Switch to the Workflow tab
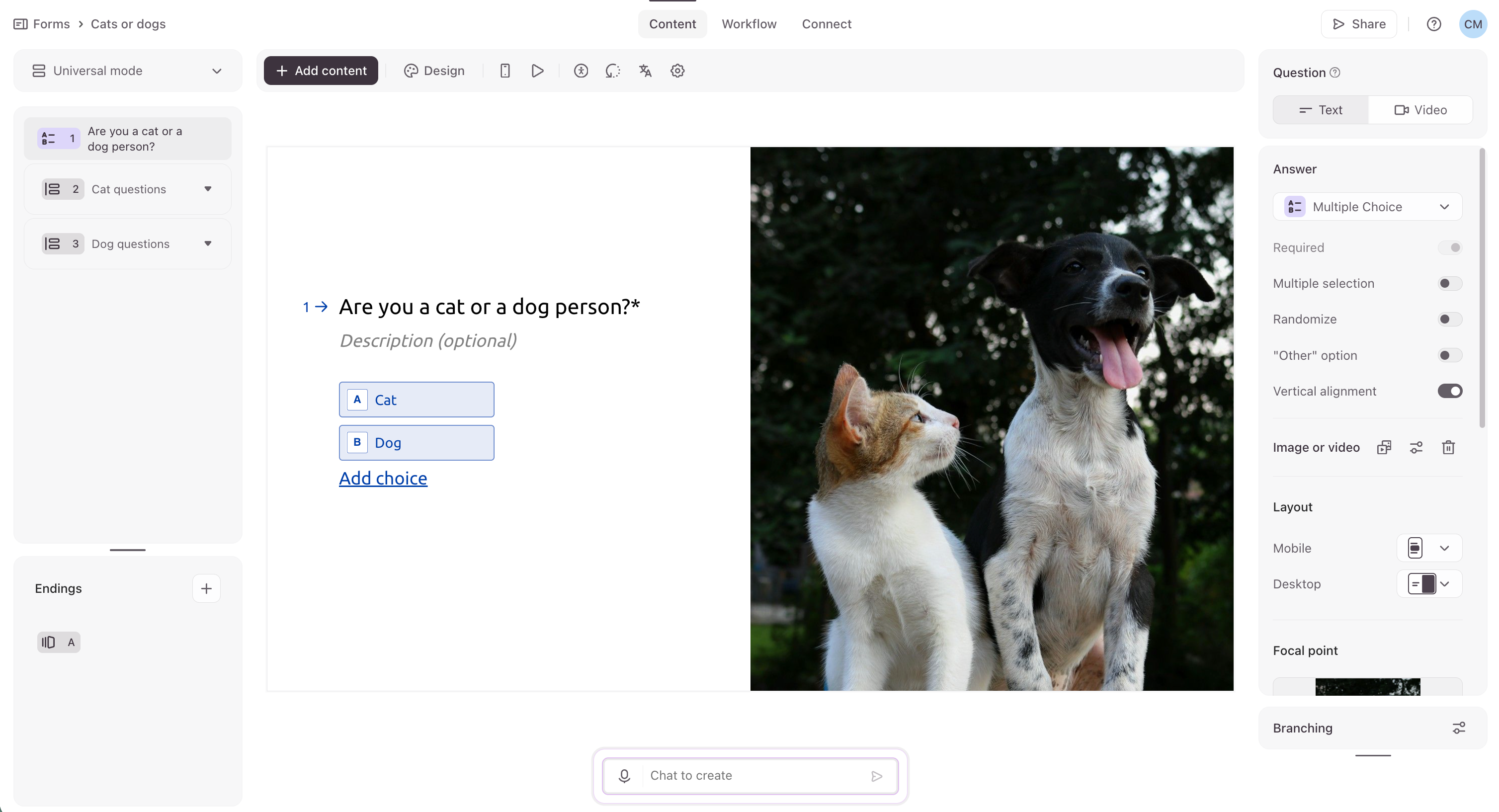Viewport: 1499px width, 812px height. (749, 24)
